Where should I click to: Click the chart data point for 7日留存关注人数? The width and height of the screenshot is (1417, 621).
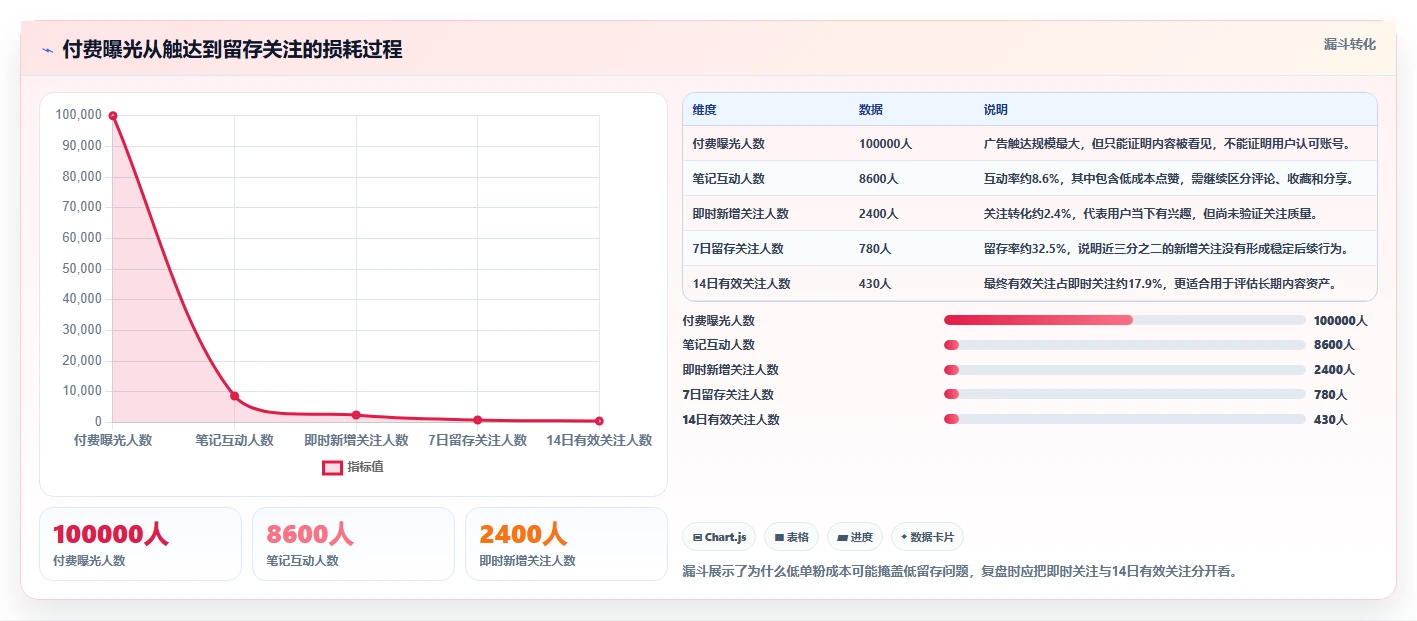tap(477, 420)
